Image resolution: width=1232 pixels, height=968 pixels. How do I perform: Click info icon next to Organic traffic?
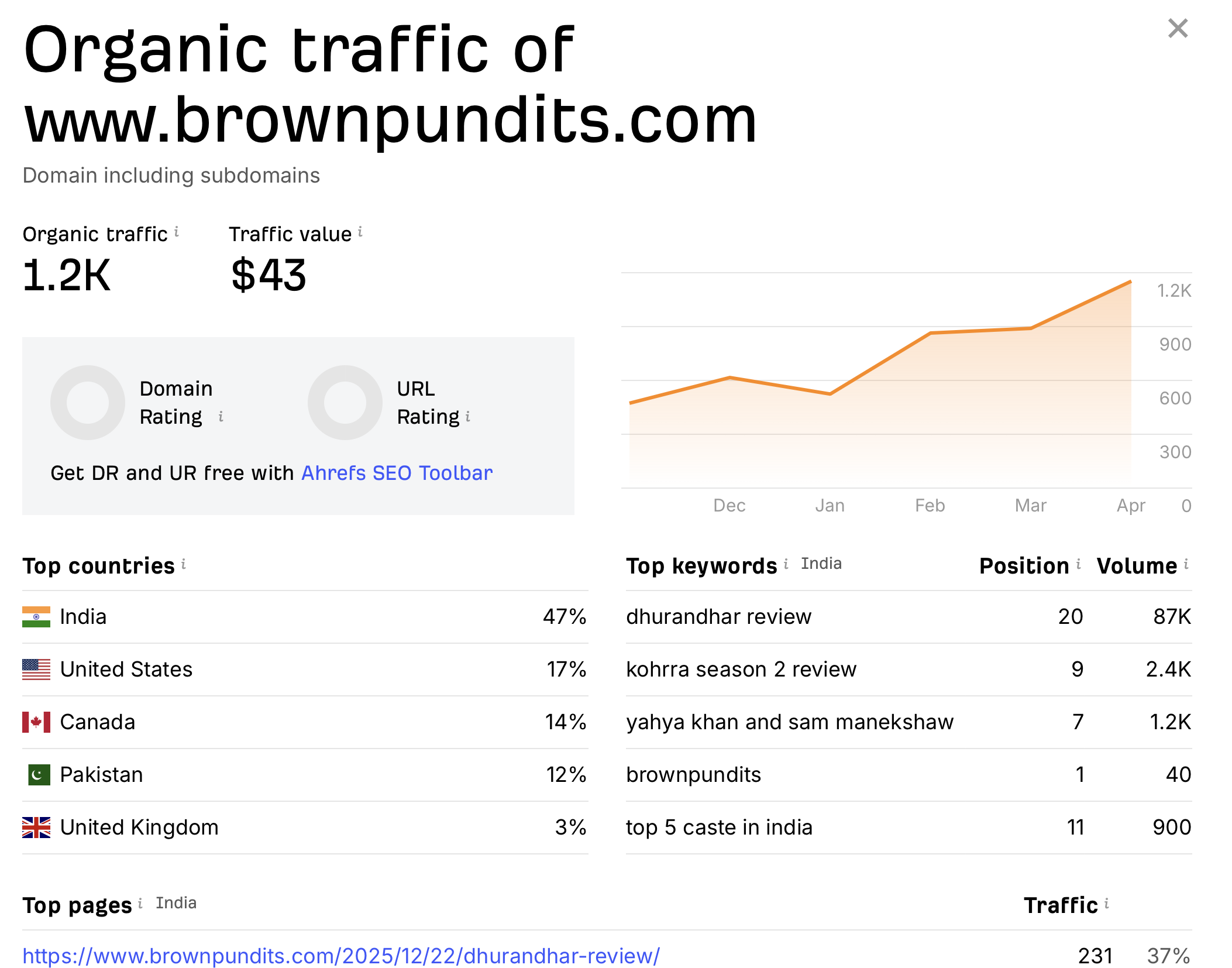point(177,232)
